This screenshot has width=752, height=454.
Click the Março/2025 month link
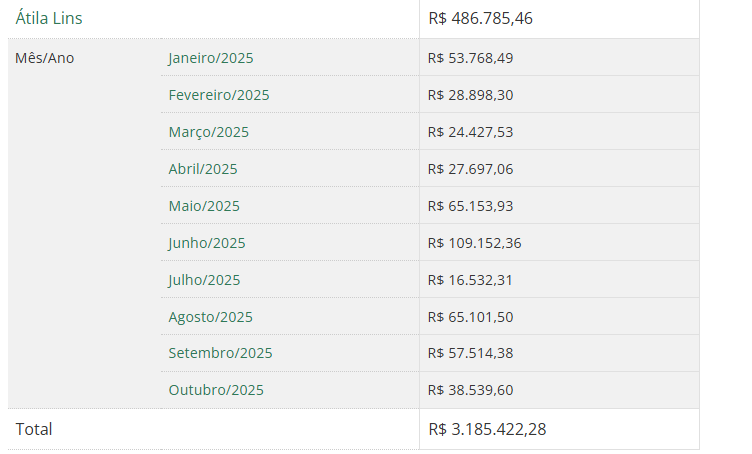tap(208, 132)
